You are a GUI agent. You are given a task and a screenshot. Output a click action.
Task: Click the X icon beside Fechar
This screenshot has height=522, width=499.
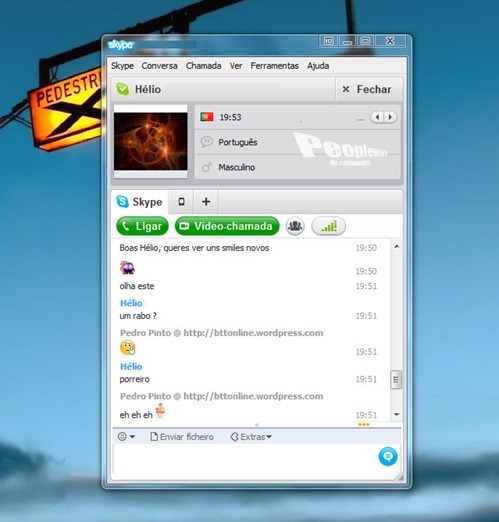coord(346,89)
